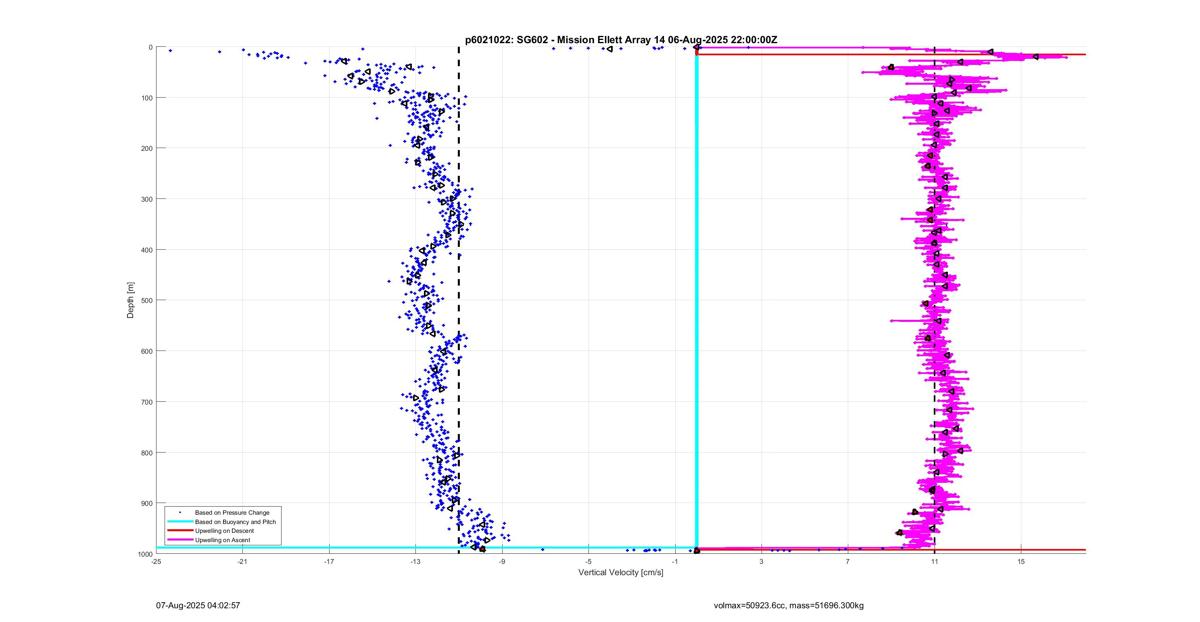1200x622 pixels.
Task: Click the velocity tick label "-9"
Action: click(x=502, y=562)
